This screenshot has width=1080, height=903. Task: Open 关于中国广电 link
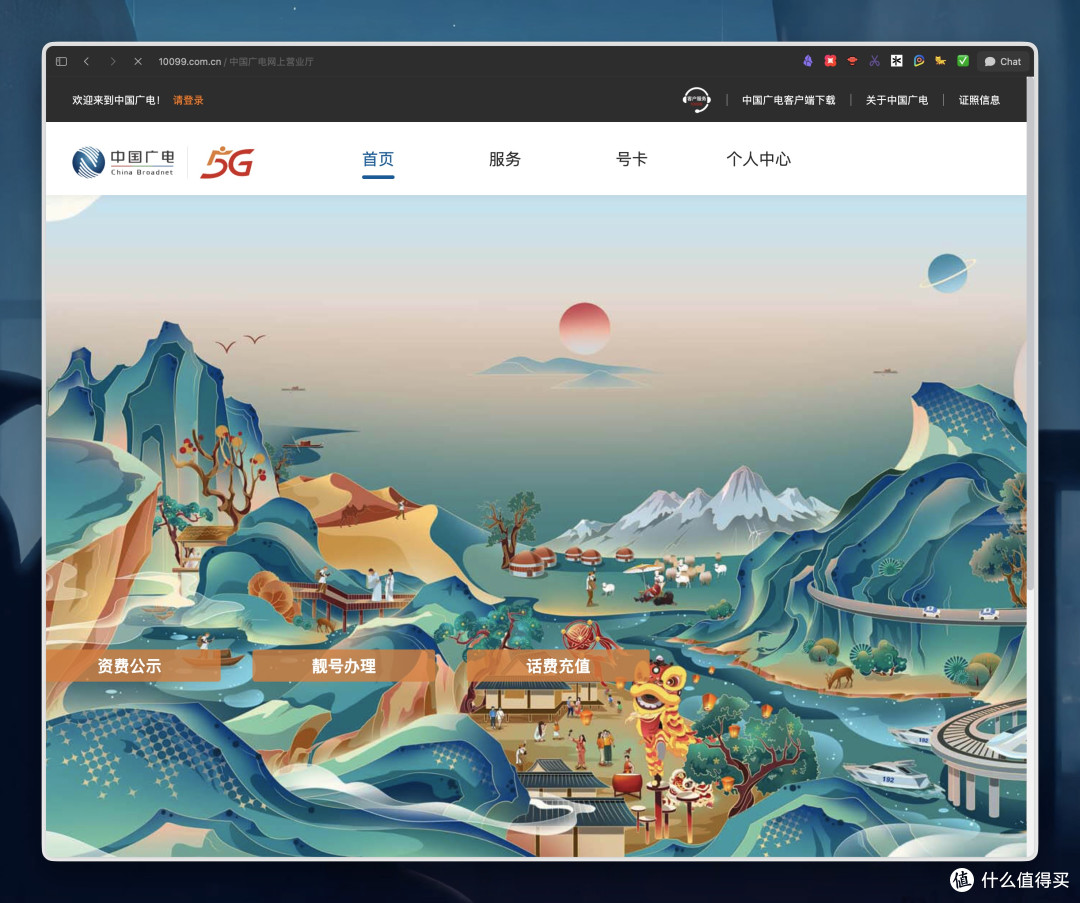(896, 100)
